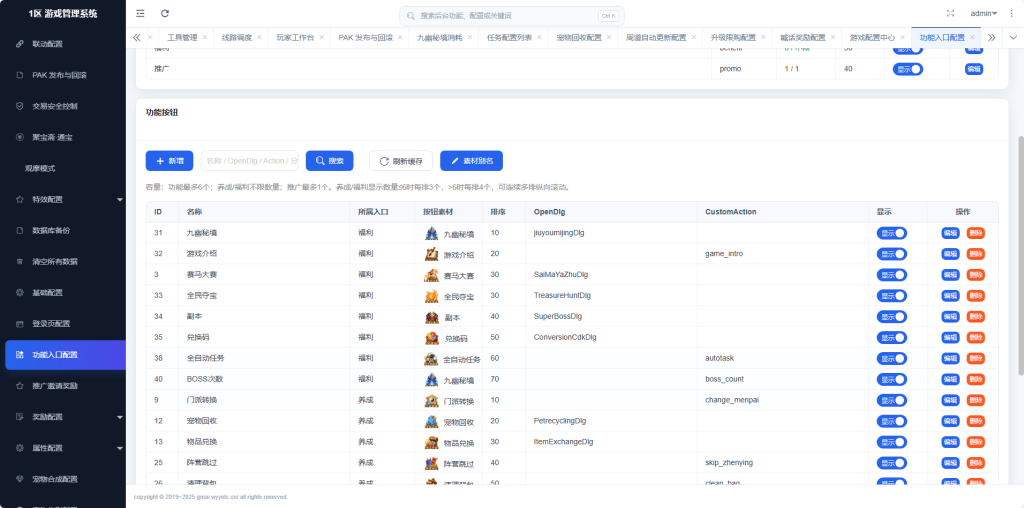
Task: Focus the 名称/OpenDlg filter input
Action: tap(250, 161)
